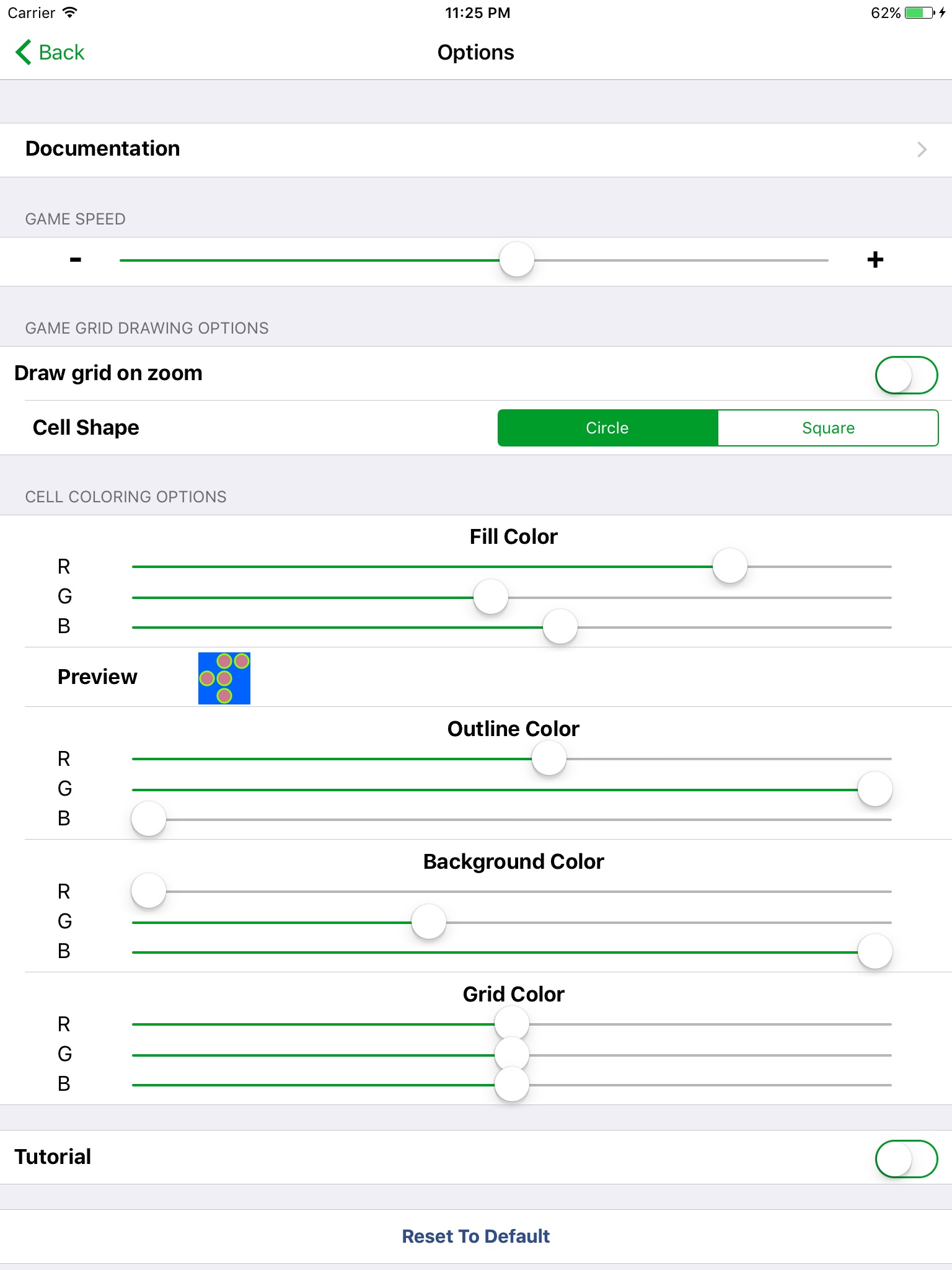The image size is (952, 1270).
Task: Select the Circle cell shape segment
Action: [607, 428]
